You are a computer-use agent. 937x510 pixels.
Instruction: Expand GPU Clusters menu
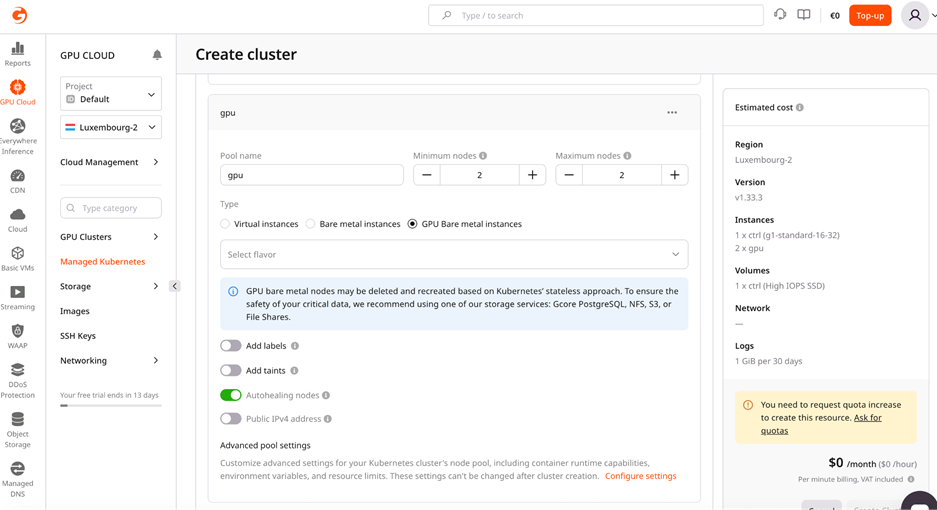click(110, 237)
